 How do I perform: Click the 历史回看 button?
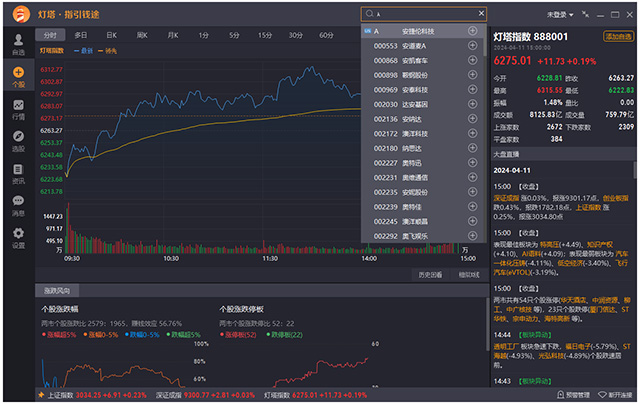click(430, 275)
